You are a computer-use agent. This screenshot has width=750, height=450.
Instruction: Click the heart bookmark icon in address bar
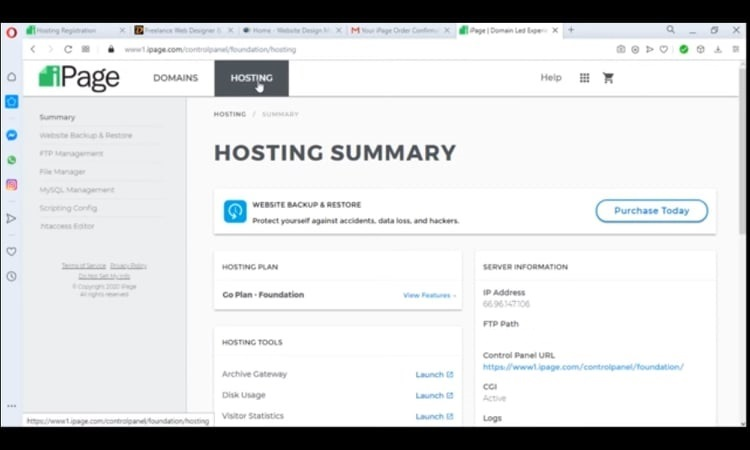pyautogui.click(x=664, y=49)
